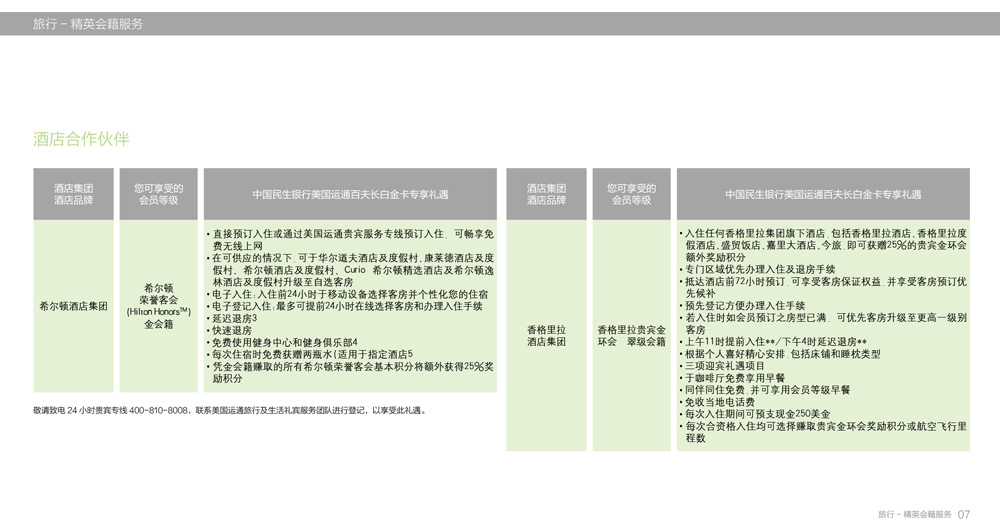Click the bullet about '25%的贵宾金环会额外奖励积分'
Viewport: 1000px width, 530px height.
click(823, 246)
